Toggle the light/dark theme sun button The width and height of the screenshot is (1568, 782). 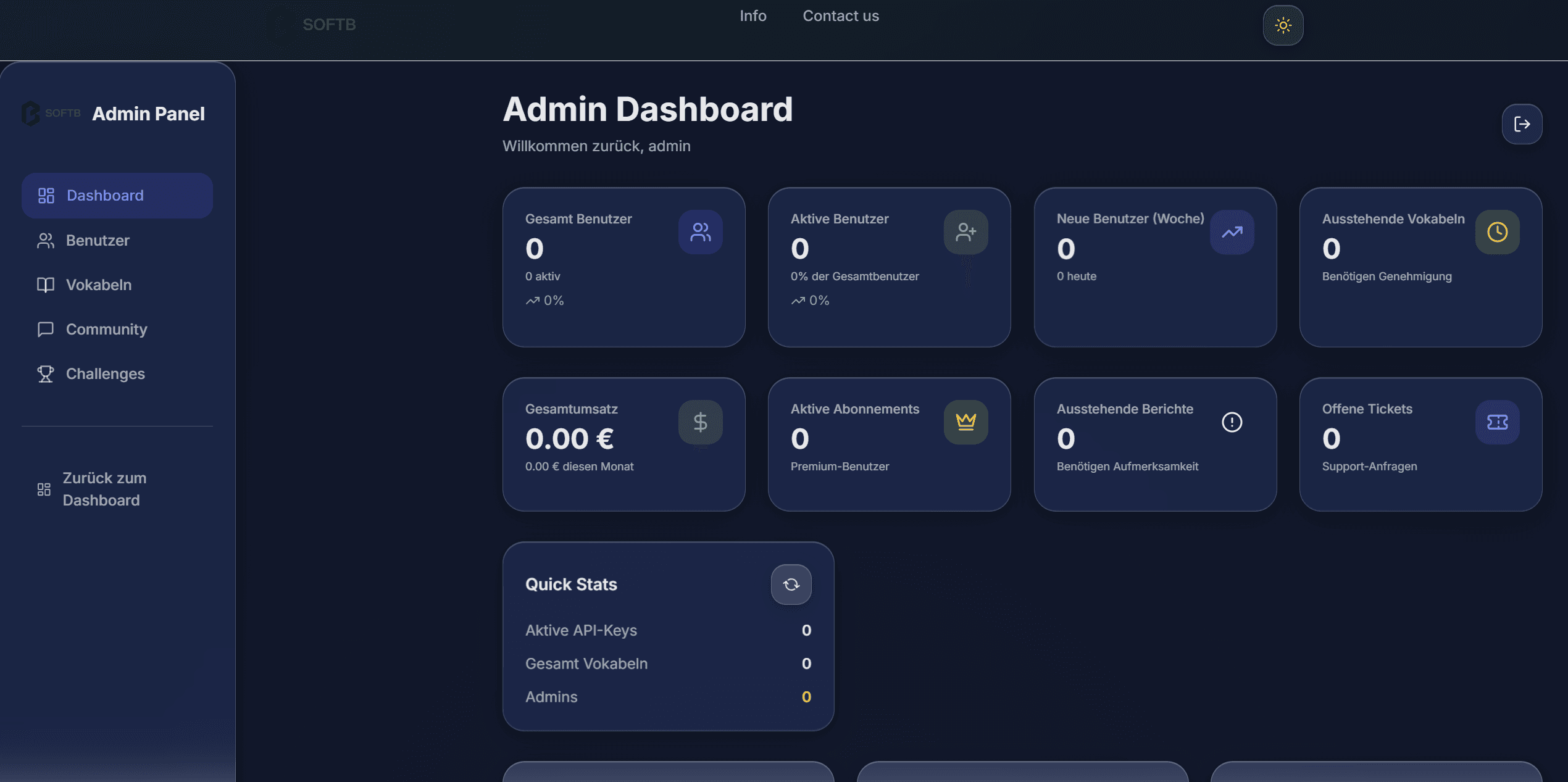[x=1283, y=25]
